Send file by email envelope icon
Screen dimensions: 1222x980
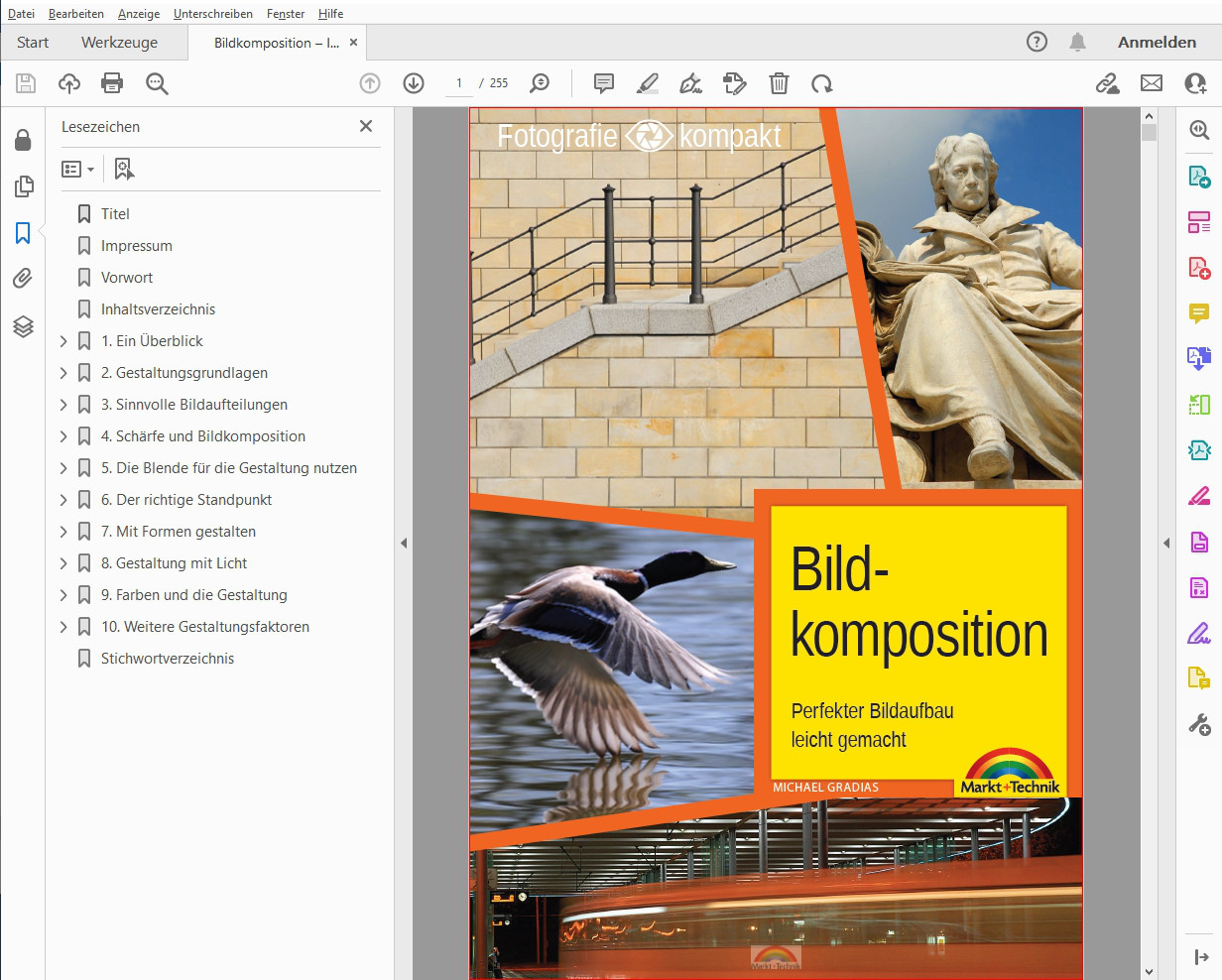pos(1151,83)
